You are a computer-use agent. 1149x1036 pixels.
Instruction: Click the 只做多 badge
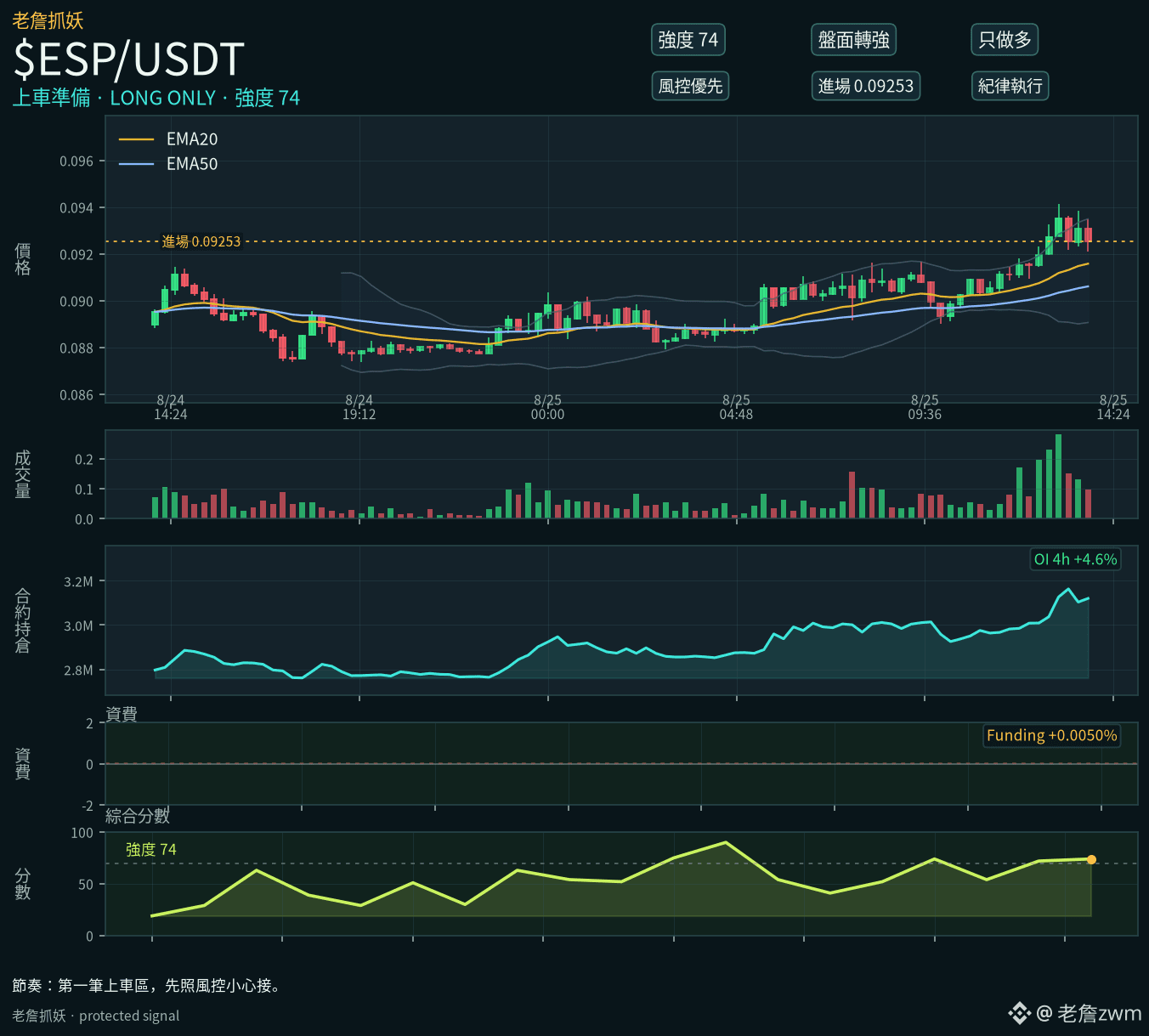tap(1005, 40)
